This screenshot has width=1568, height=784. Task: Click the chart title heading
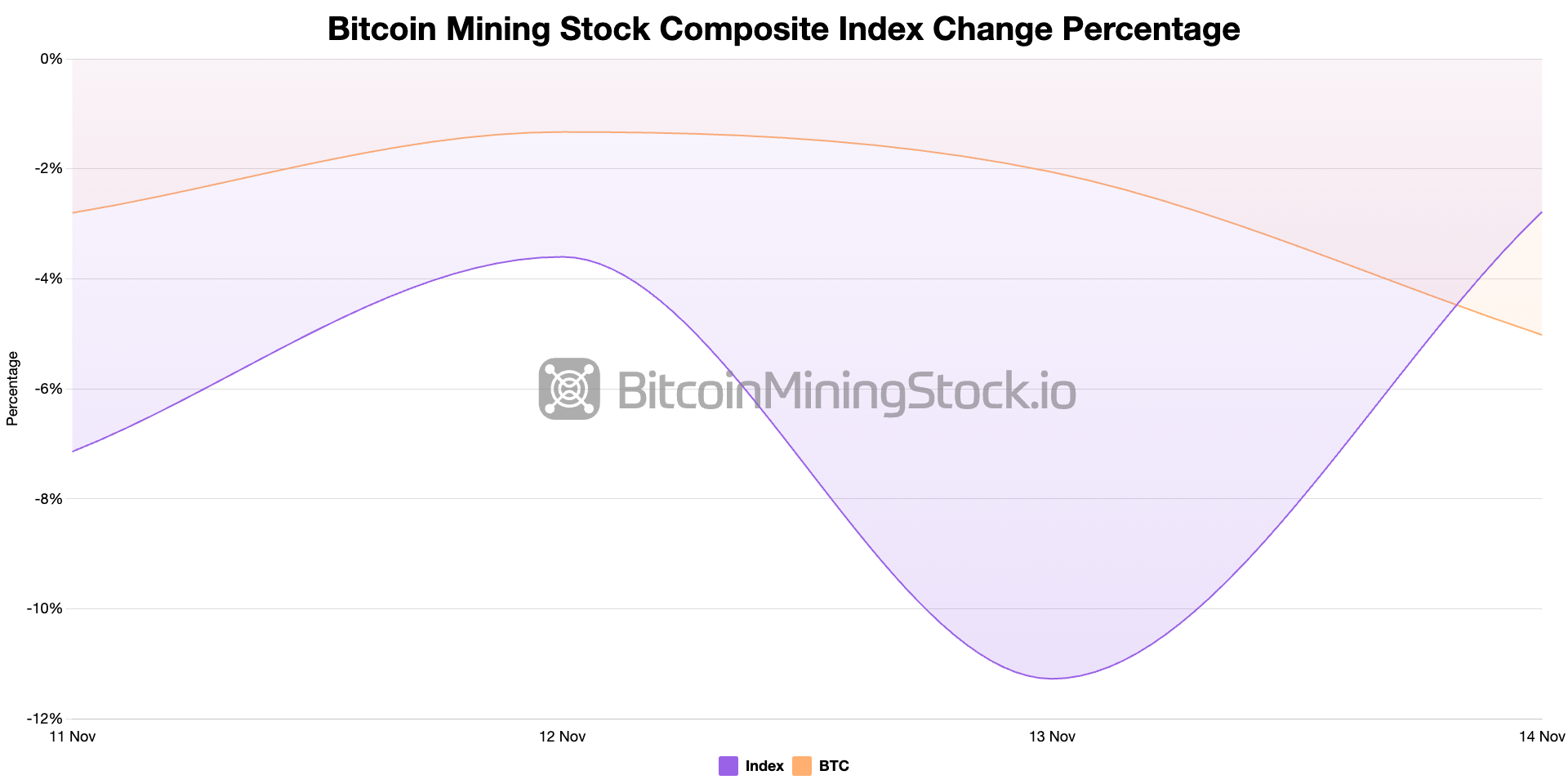pos(783,29)
